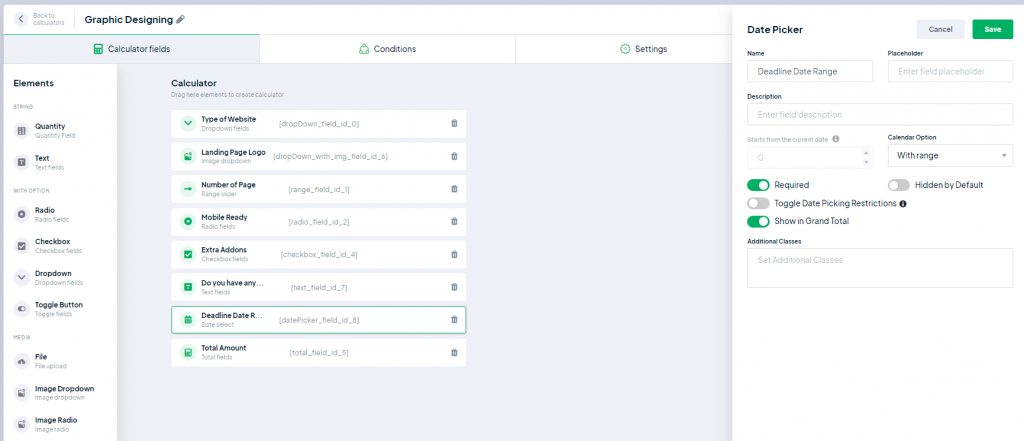Turn off Show in Grand Total
This screenshot has height=441, width=1024.
[758, 221]
